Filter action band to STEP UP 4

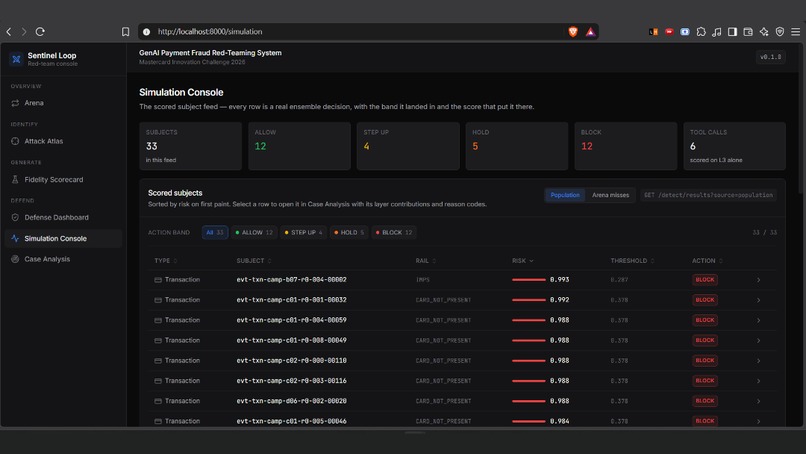point(303,232)
